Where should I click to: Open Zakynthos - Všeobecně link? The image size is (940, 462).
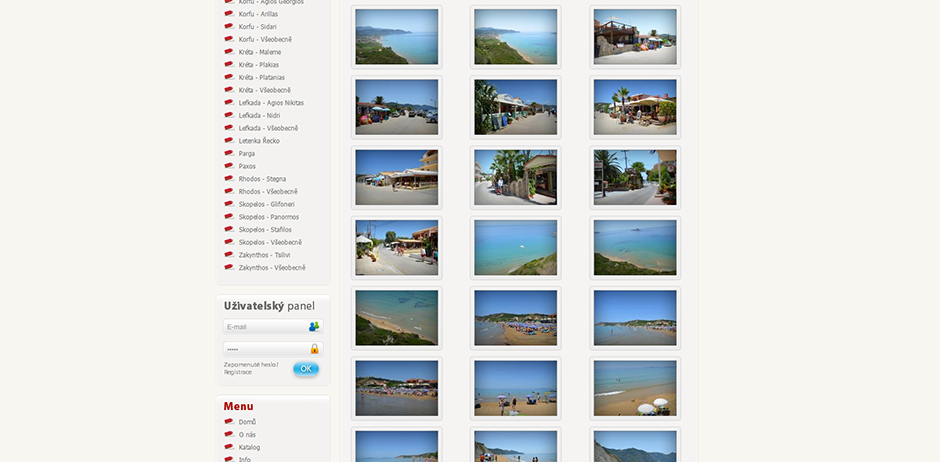coord(272,268)
